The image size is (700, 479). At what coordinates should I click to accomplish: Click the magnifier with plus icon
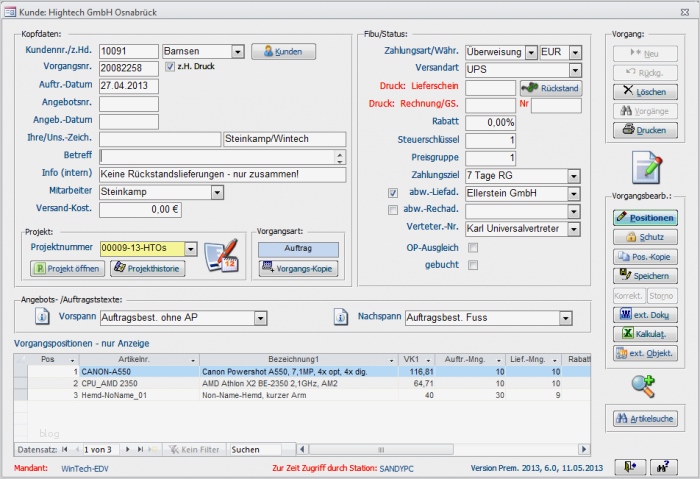[642, 384]
